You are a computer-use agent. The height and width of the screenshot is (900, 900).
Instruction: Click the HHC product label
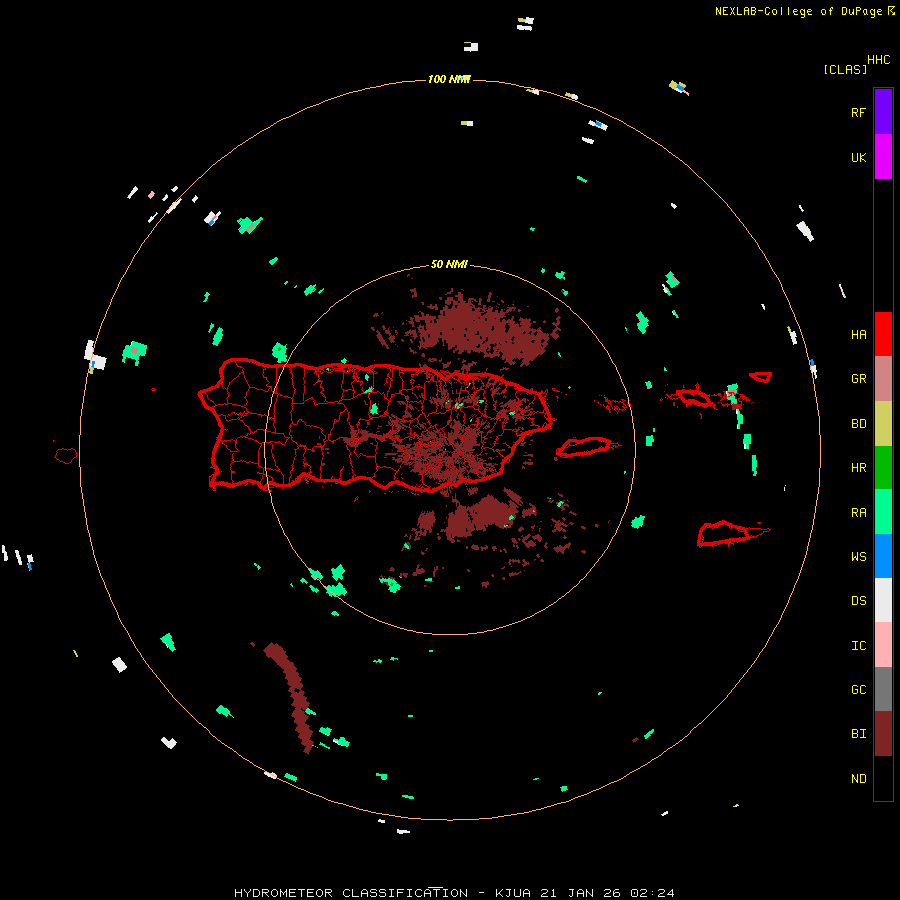(878, 59)
